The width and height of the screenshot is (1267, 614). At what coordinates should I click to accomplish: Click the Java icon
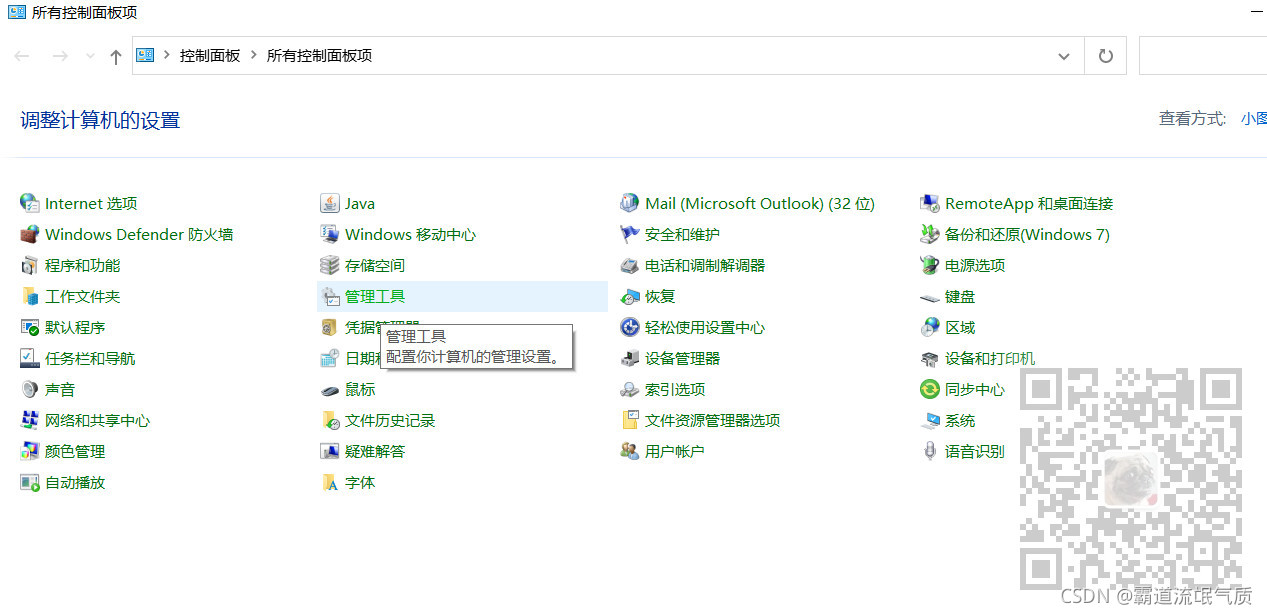[329, 203]
